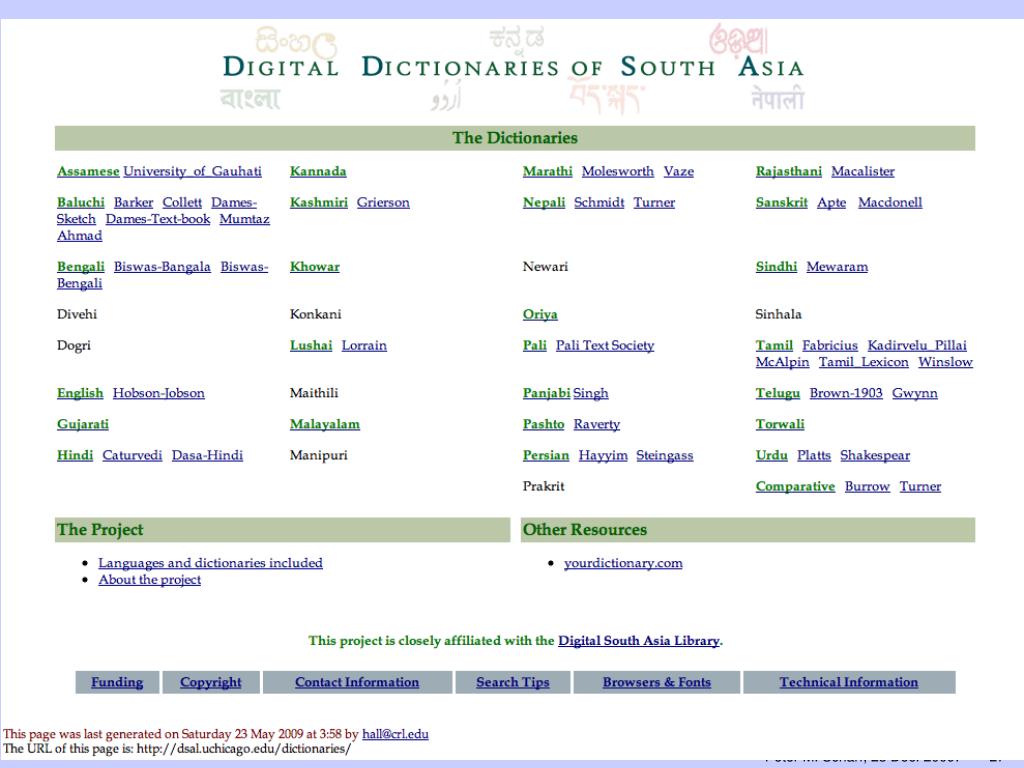Open the Schmidt Nepali dictionary
Viewport: 1024px width, 768px height.
pos(600,202)
